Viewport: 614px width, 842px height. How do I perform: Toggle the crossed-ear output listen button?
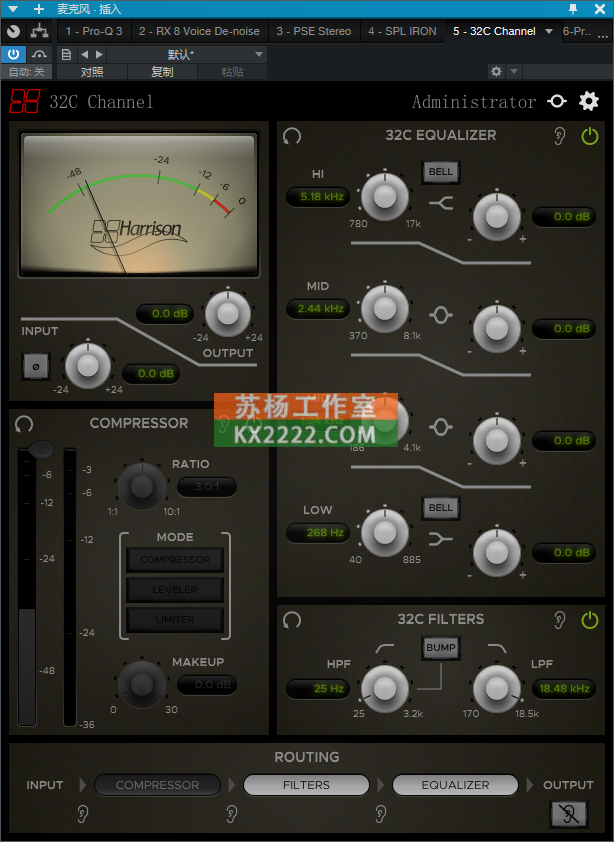[x=569, y=814]
